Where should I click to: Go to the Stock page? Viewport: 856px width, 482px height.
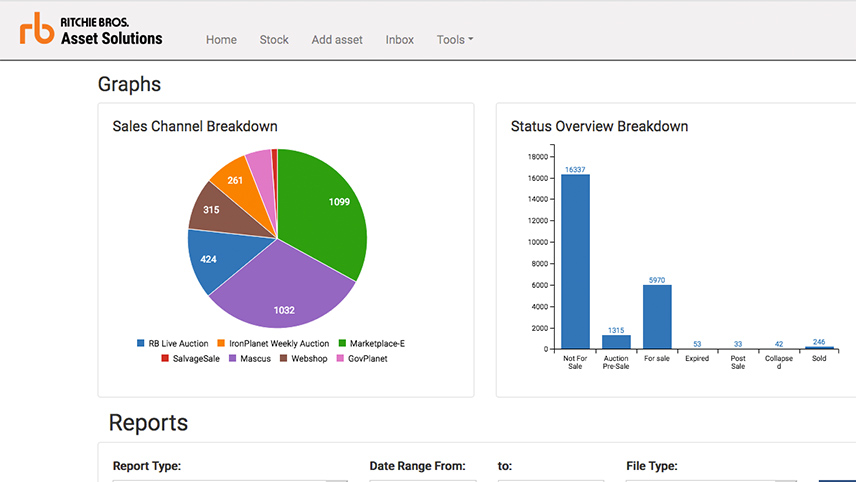coord(274,40)
